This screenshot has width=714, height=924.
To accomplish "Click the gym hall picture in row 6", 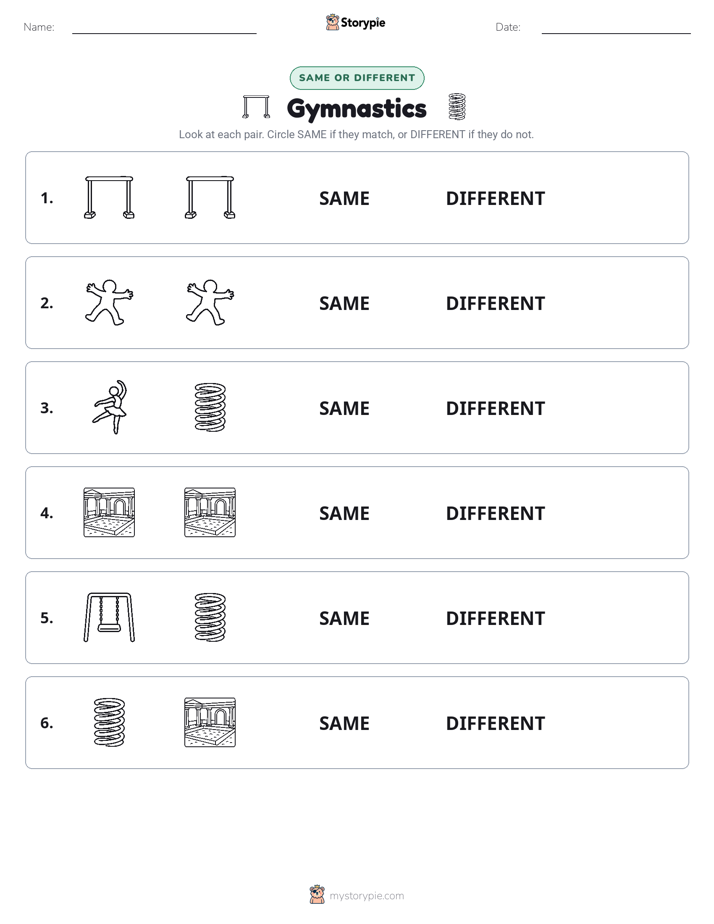I will click(x=210, y=722).
